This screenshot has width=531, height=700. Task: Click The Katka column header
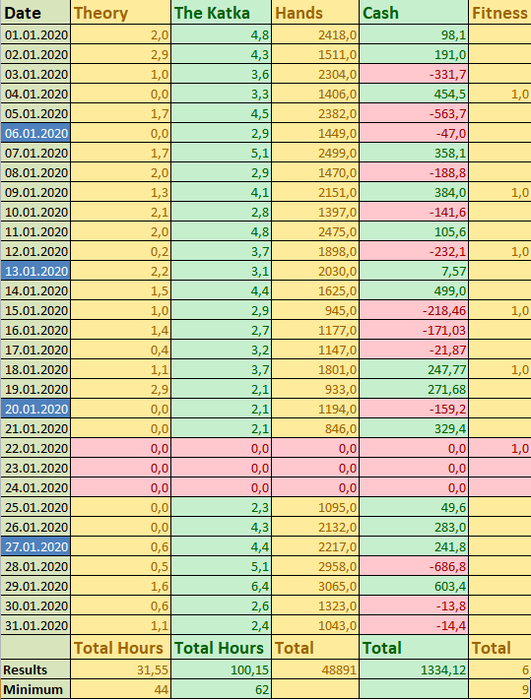pyautogui.click(x=221, y=12)
